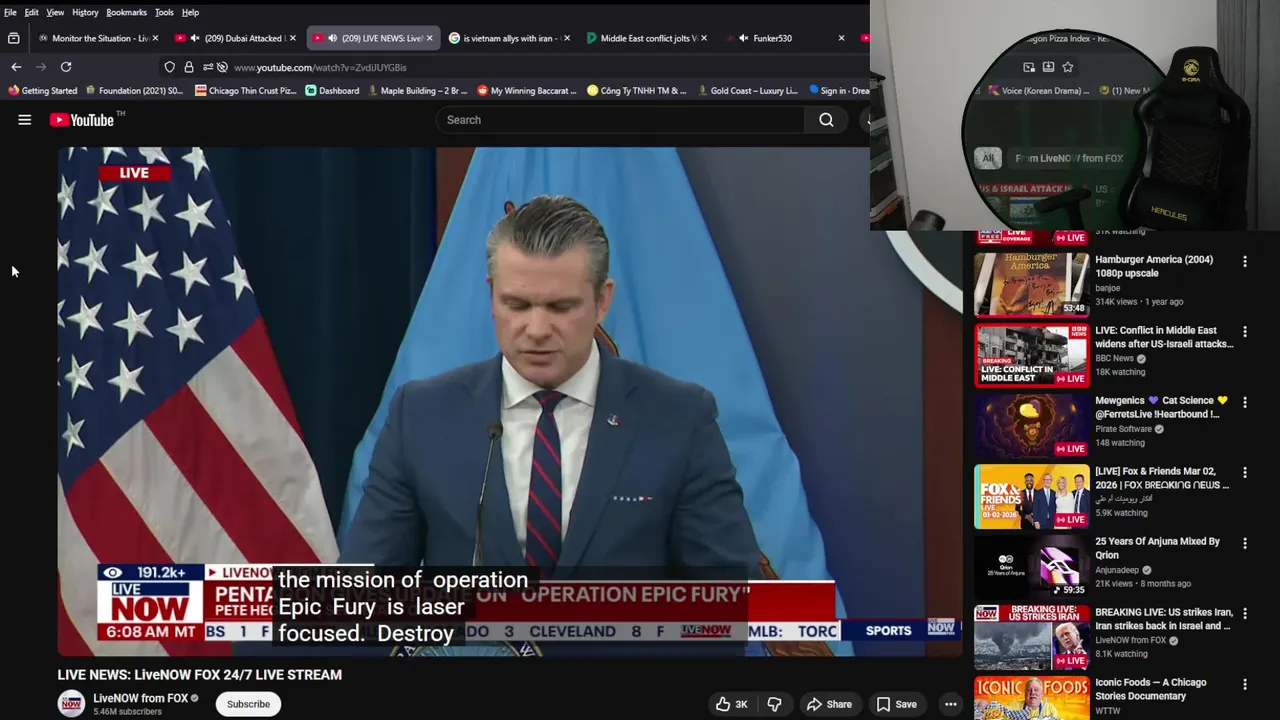The height and width of the screenshot is (720, 1280).
Task: Open Firefox View icon left of tabs
Action: 14,38
